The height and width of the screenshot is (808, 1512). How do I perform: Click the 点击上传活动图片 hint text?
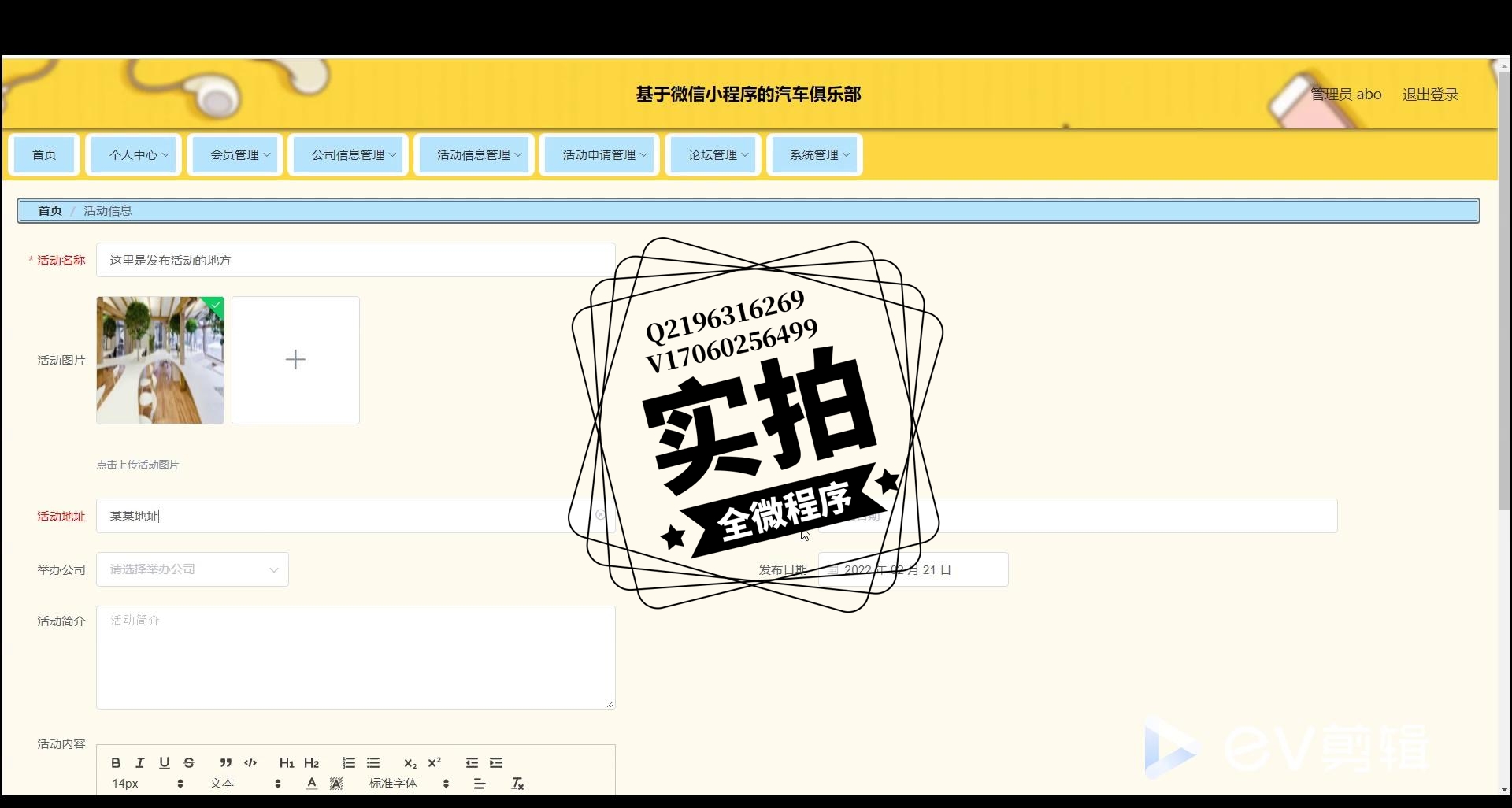(x=138, y=465)
